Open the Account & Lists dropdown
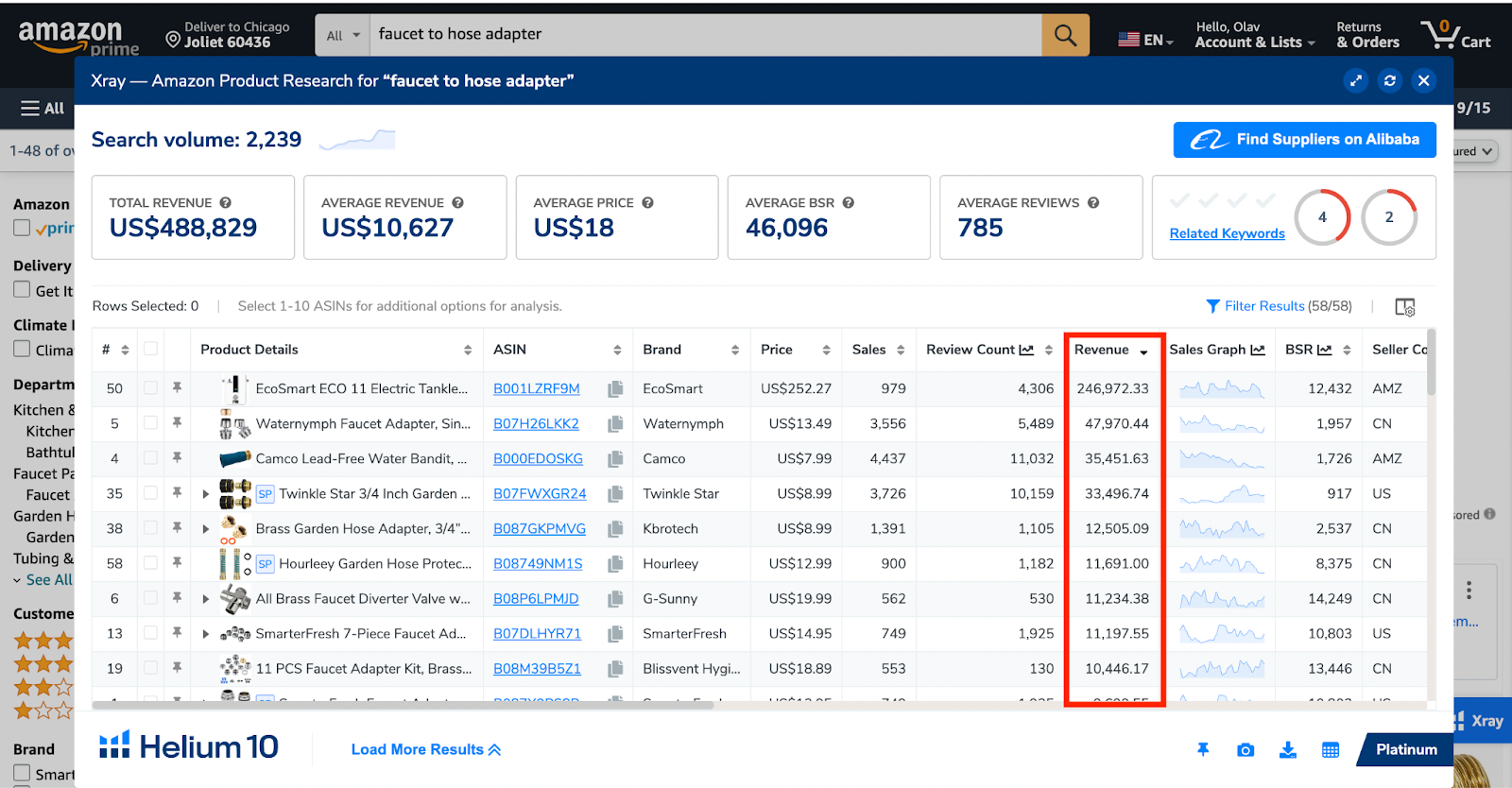 (1255, 35)
